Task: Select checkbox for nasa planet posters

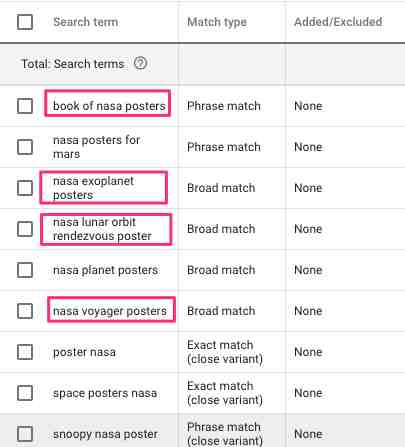Action: [x=25, y=270]
